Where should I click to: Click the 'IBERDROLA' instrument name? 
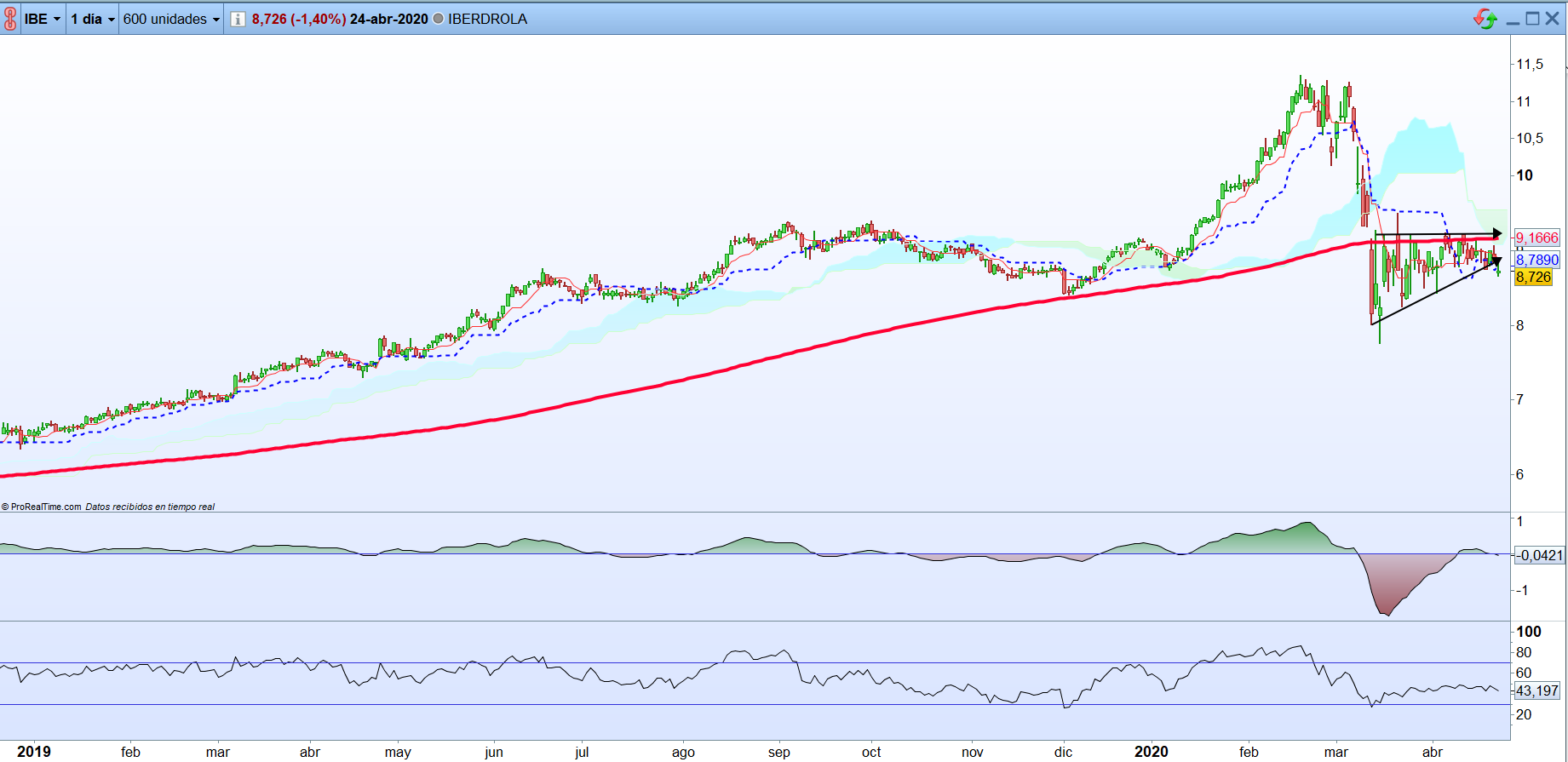488,19
